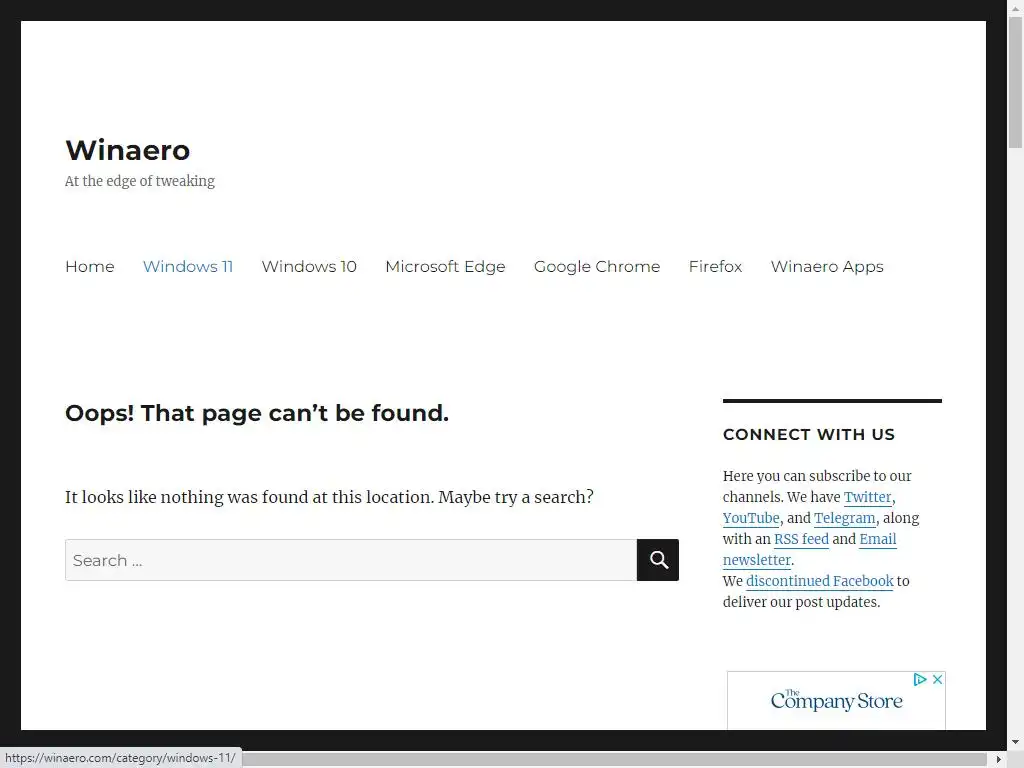Click the Company Store ad banner
Viewport: 1024px width, 768px height.
tap(836, 701)
